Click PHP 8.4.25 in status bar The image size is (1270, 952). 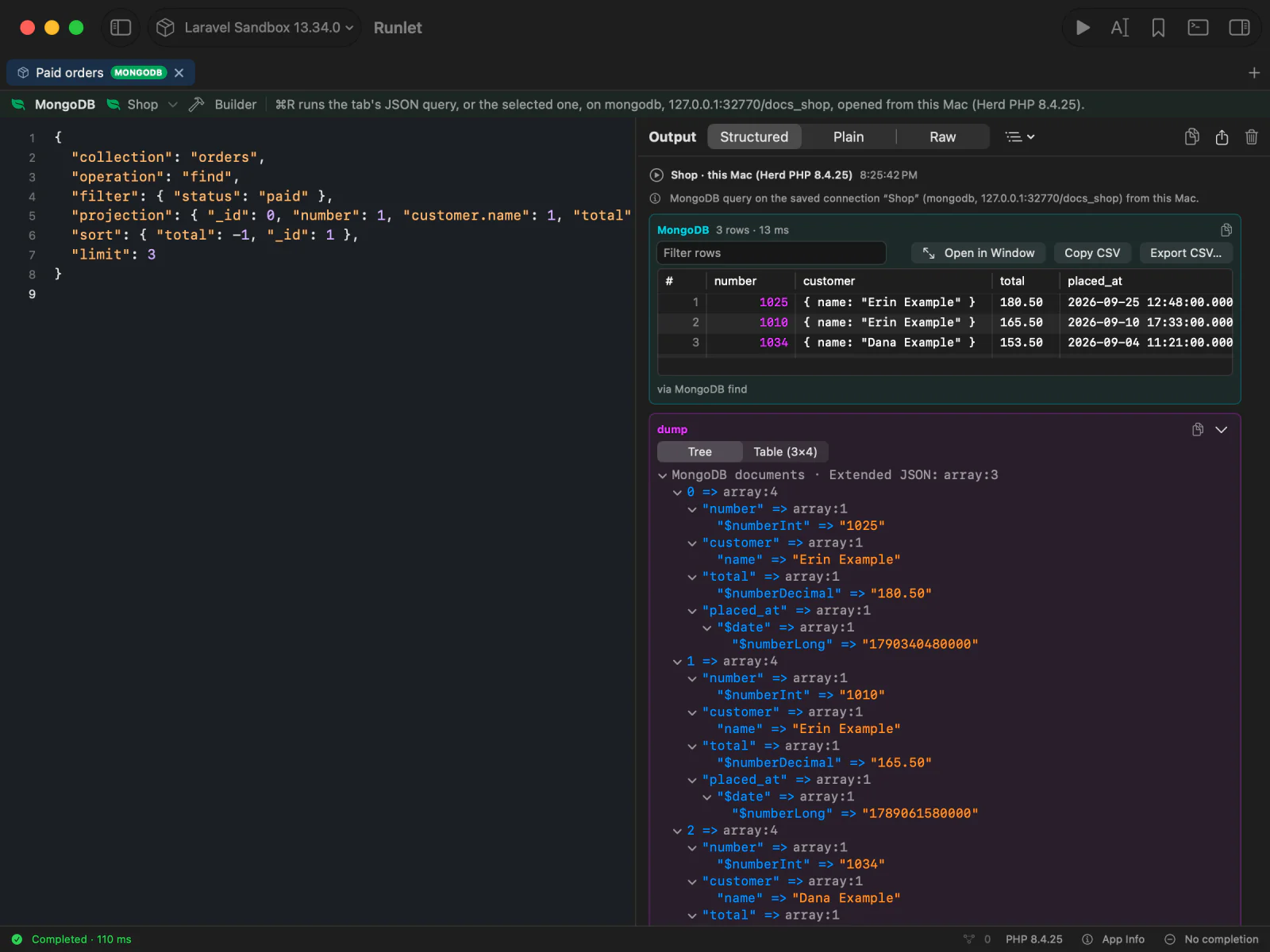click(1033, 939)
